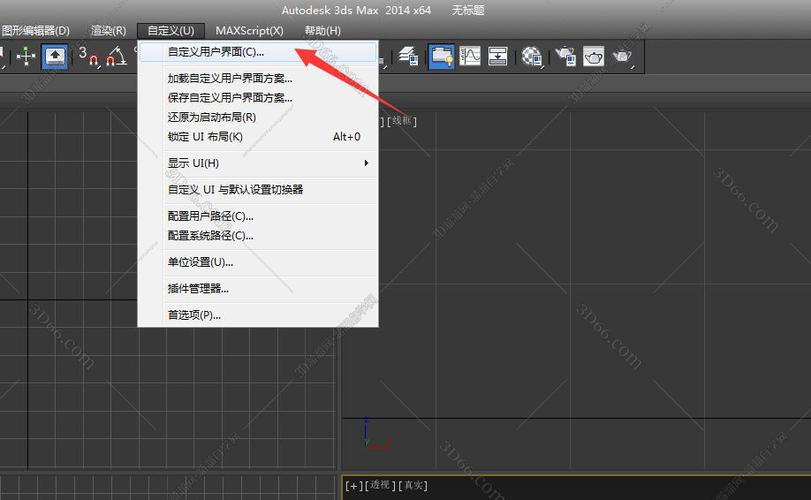Close the 自定义(U) menu
Image resolution: width=811 pixels, height=500 pixels.
click(171, 31)
